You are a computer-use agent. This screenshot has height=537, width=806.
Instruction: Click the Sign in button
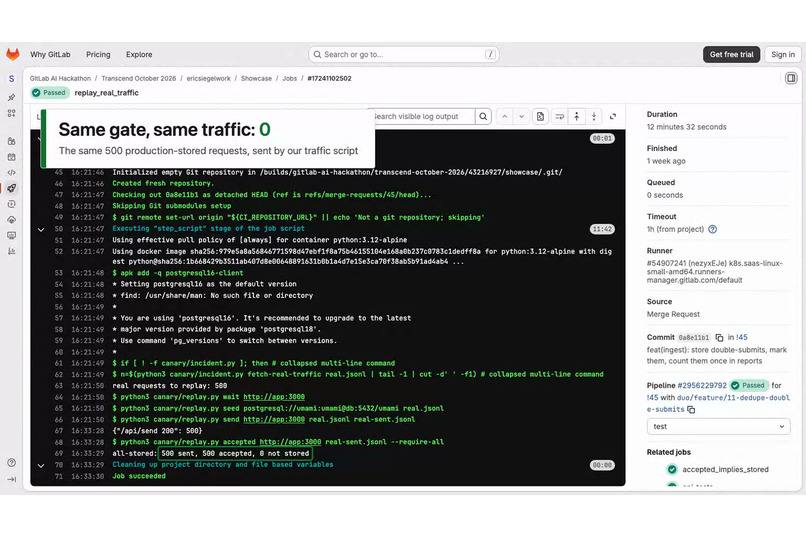click(x=783, y=54)
